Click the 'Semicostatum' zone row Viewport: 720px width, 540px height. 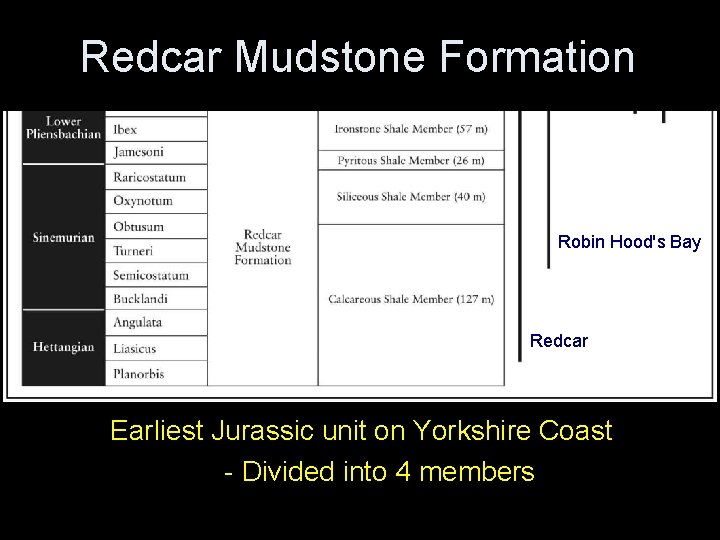(156, 275)
